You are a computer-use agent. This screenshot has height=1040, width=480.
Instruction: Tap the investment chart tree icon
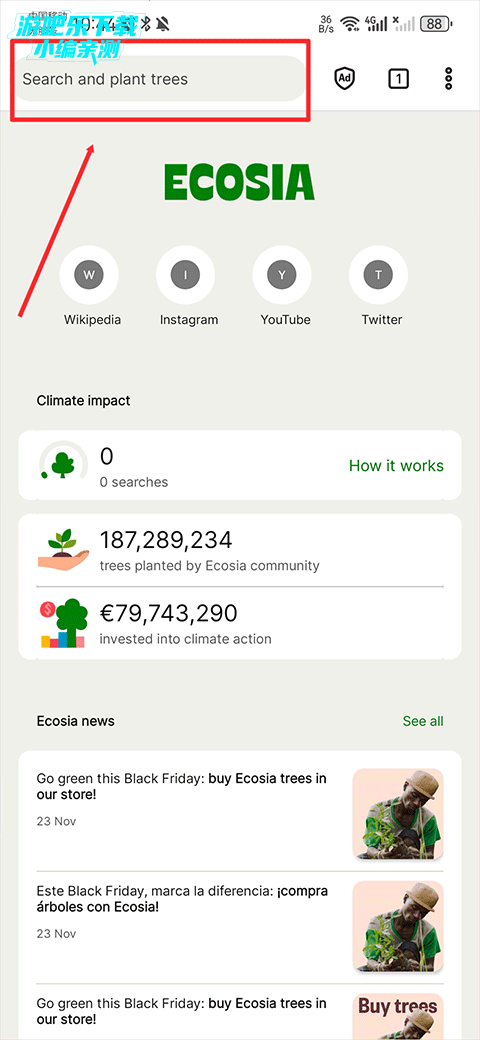[x=64, y=623]
